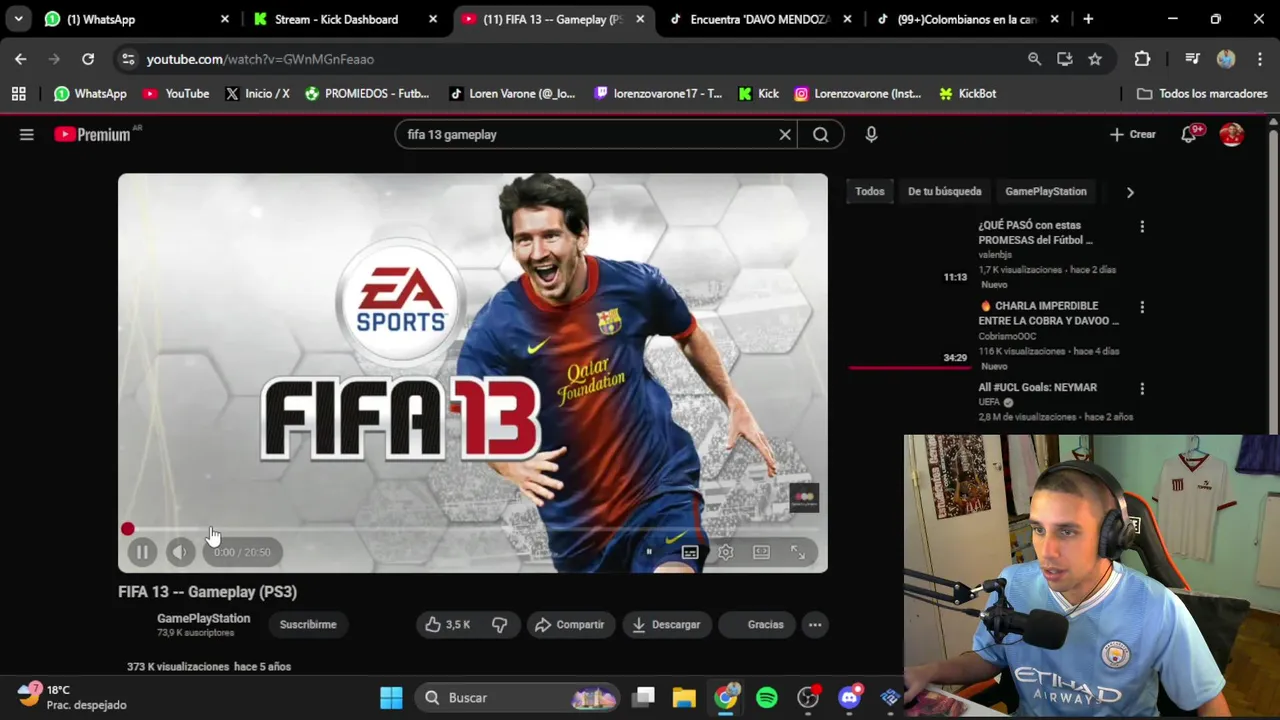
Task: Open the zoom indicator in address bar
Action: (x=1034, y=59)
